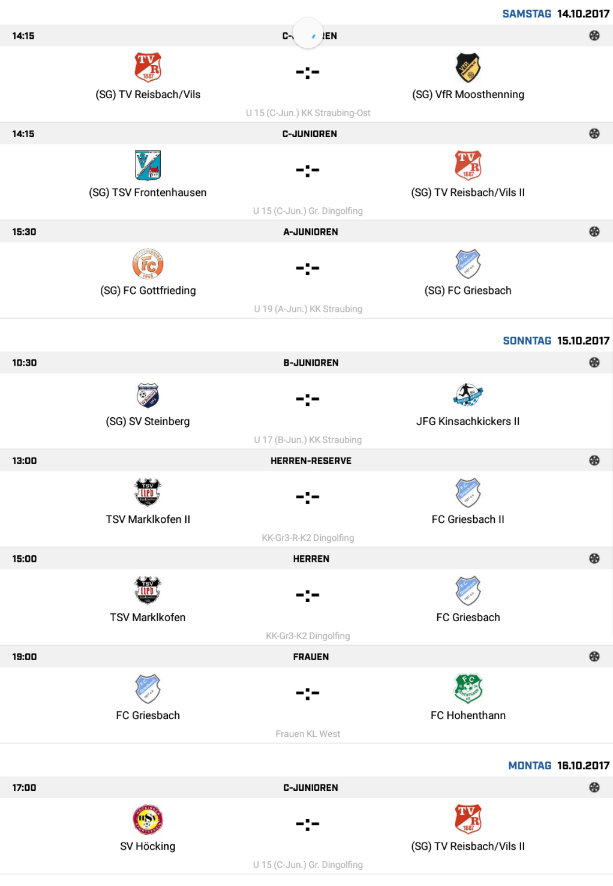613x886 pixels.
Task: Click the score placeholder for TSV Marklkofen vs FC Griesbach
Action: coord(308,596)
